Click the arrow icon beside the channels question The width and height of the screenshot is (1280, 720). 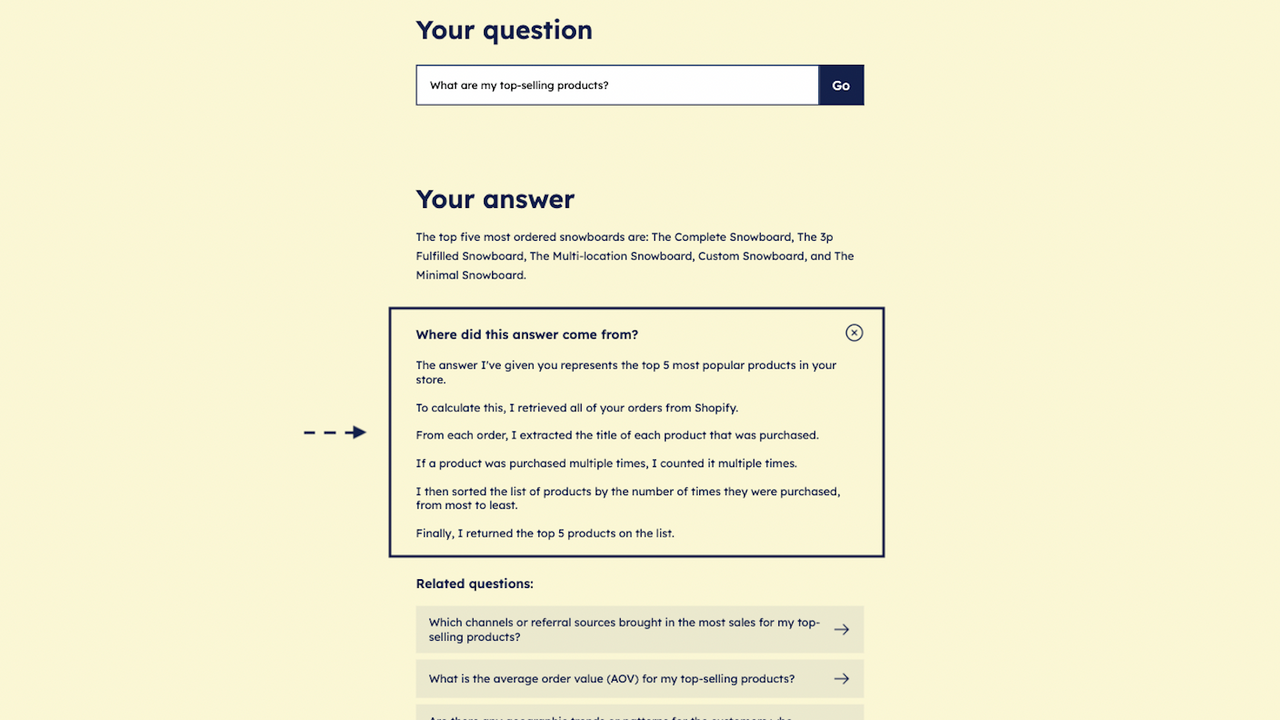(841, 629)
